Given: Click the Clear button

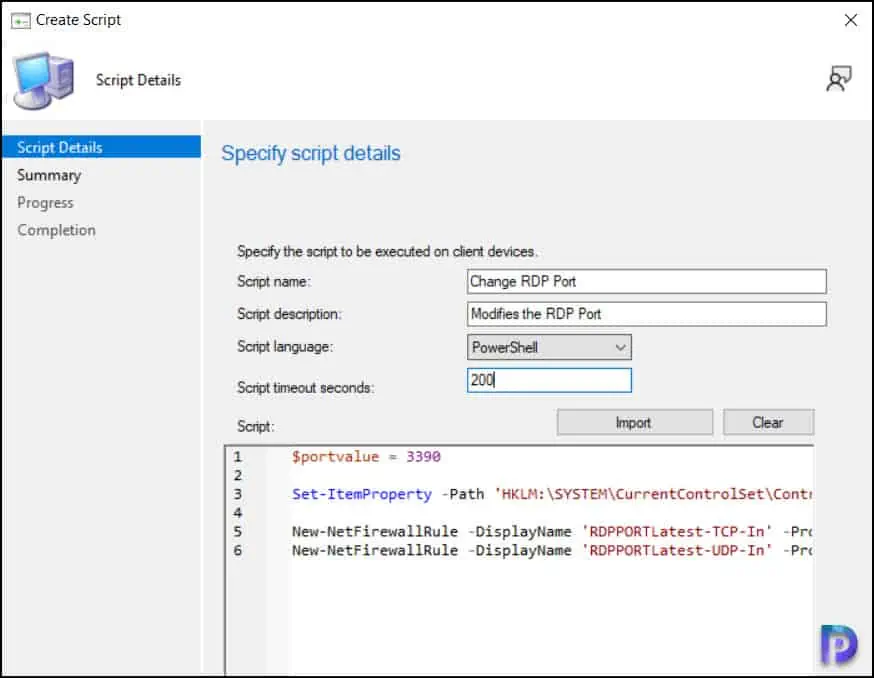Looking at the screenshot, I should pyautogui.click(x=768, y=423).
